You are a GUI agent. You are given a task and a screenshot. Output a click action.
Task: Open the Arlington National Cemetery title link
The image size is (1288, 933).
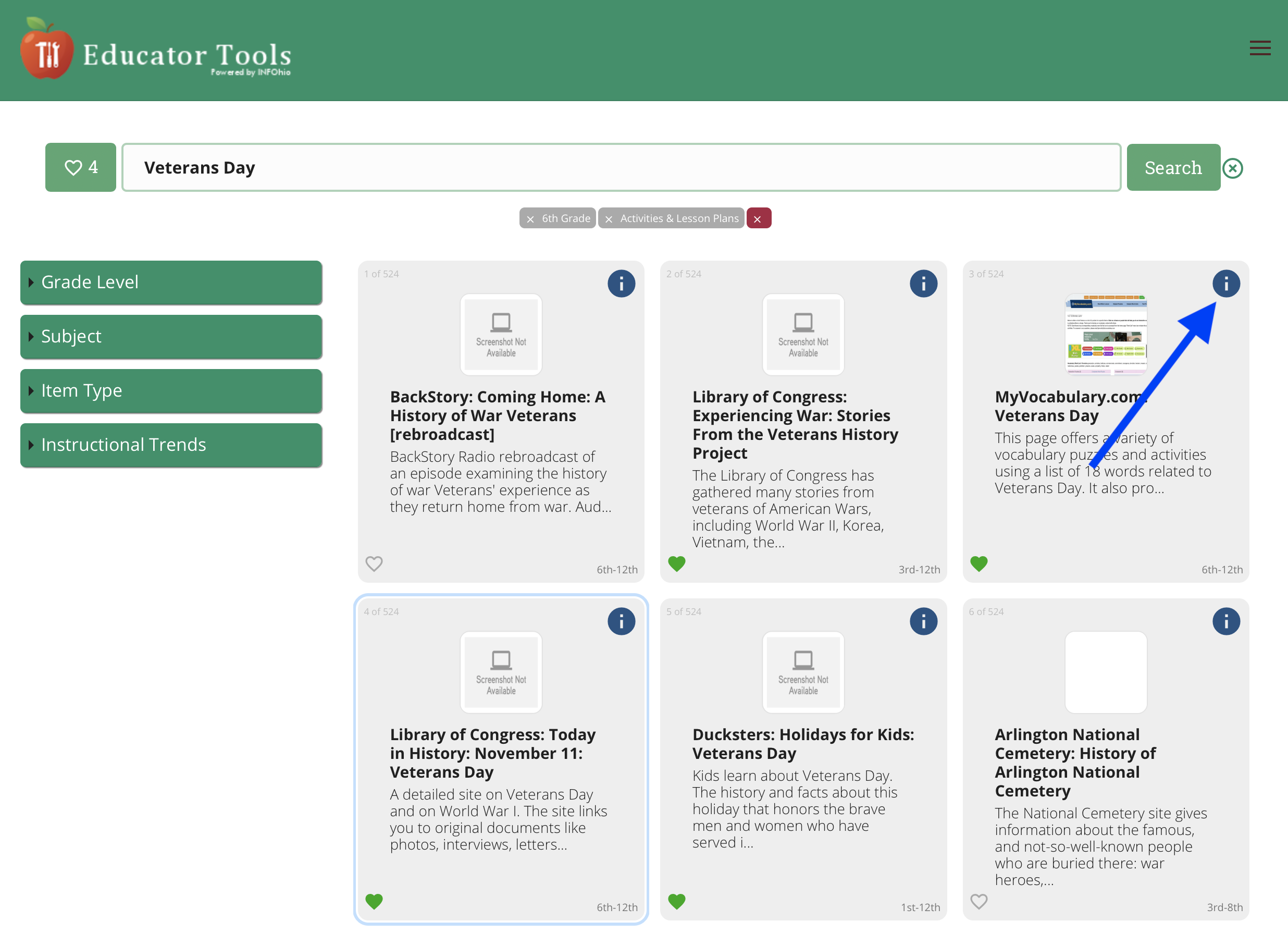[1075, 763]
